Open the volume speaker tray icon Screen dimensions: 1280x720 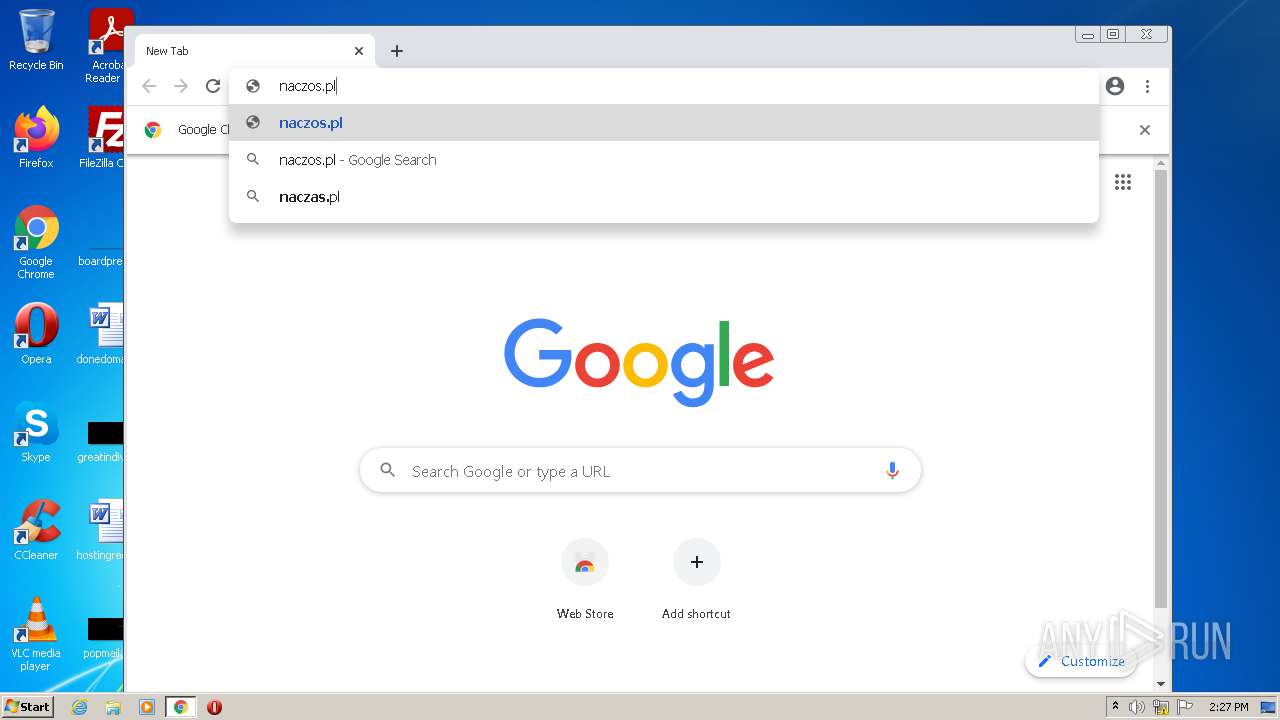1137,707
